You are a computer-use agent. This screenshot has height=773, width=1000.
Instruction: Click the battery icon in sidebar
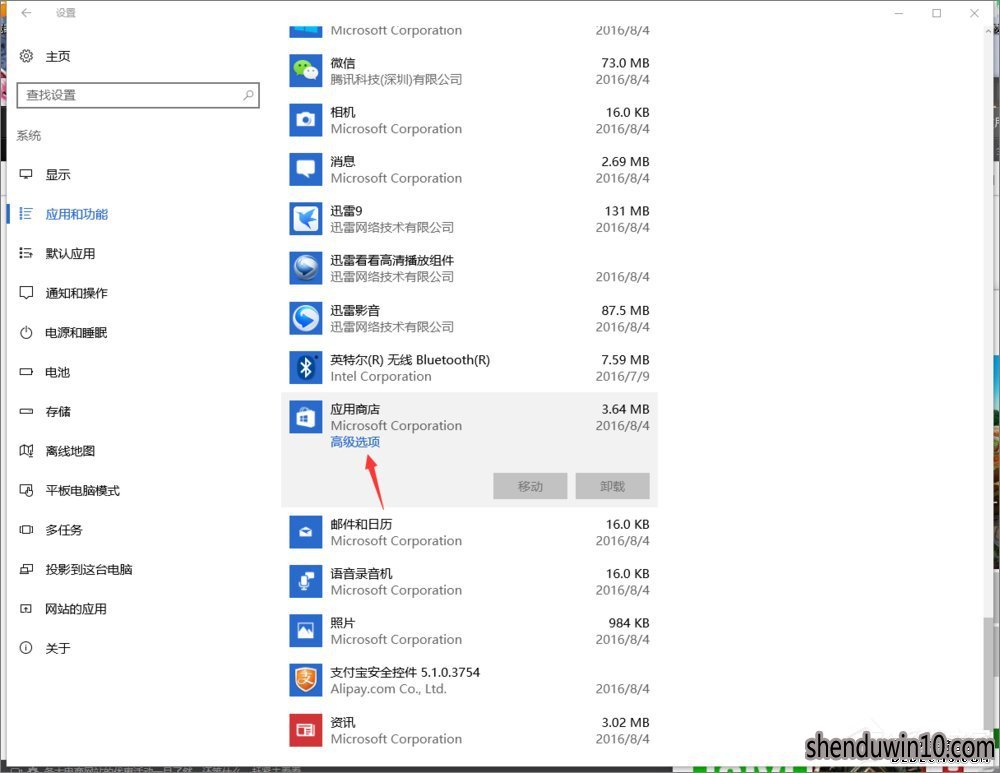pos(26,372)
